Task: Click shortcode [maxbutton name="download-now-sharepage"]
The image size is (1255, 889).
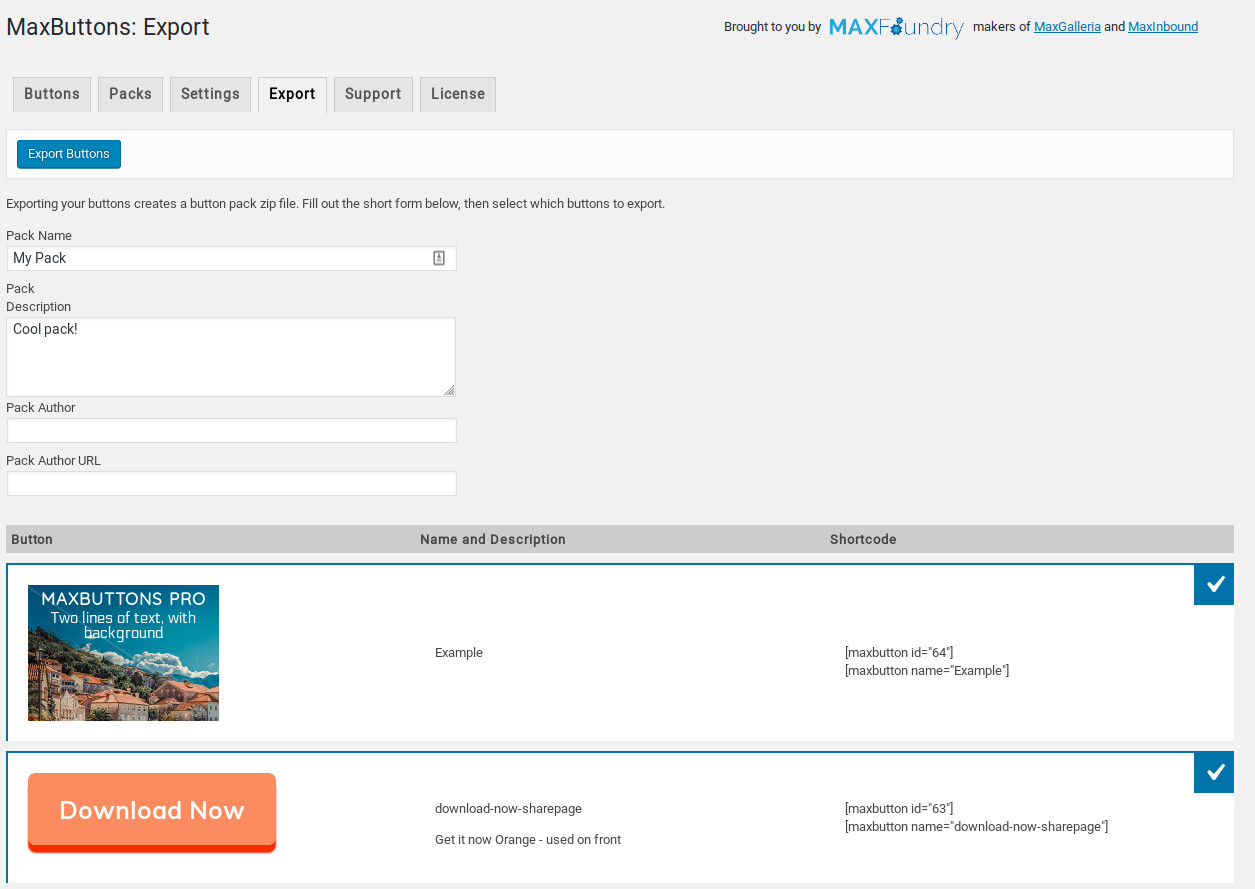Action: pyautogui.click(x=976, y=827)
